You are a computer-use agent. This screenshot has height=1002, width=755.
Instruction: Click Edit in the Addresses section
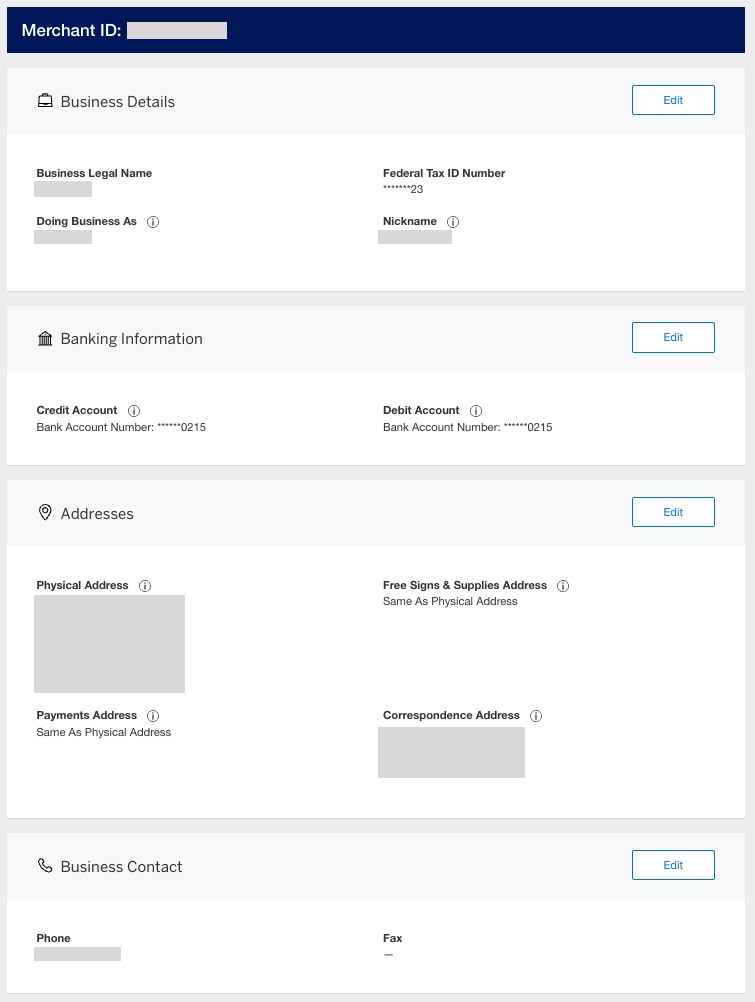coord(673,511)
